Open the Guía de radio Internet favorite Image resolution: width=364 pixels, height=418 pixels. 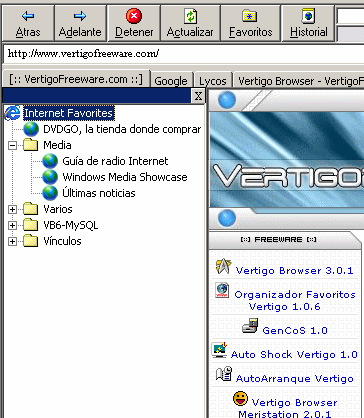[x=115, y=161]
